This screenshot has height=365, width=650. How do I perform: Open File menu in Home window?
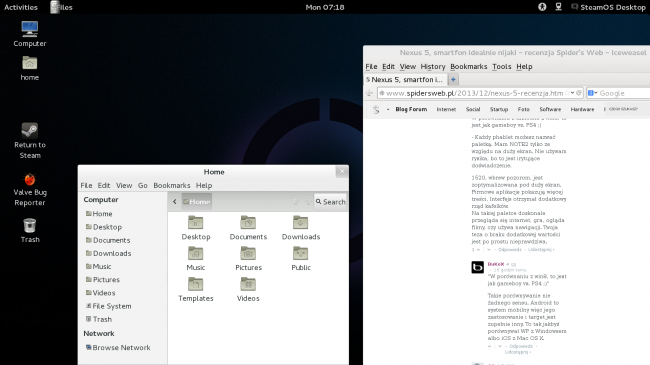pos(86,185)
